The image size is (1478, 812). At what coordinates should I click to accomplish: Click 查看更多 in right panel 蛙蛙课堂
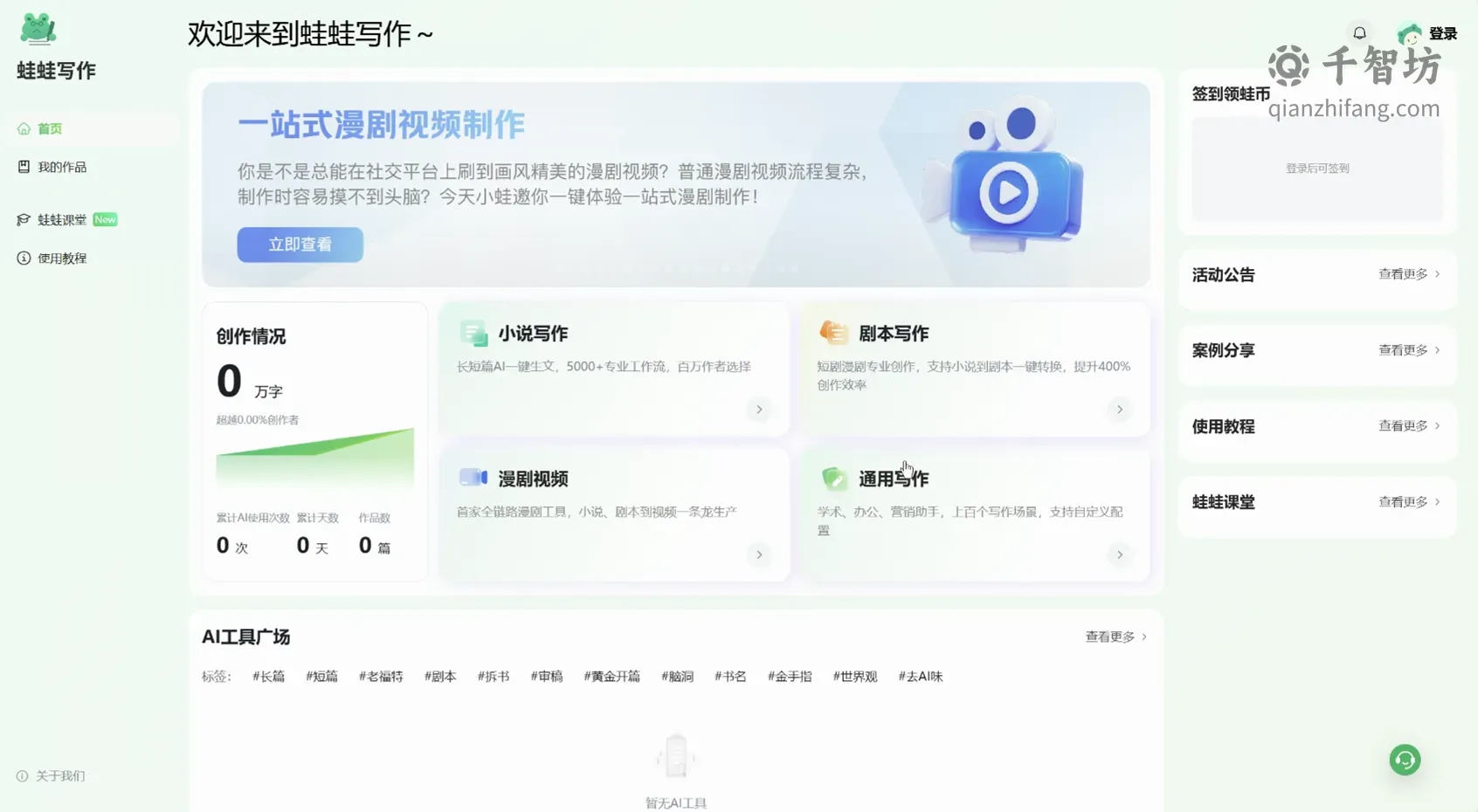1409,502
